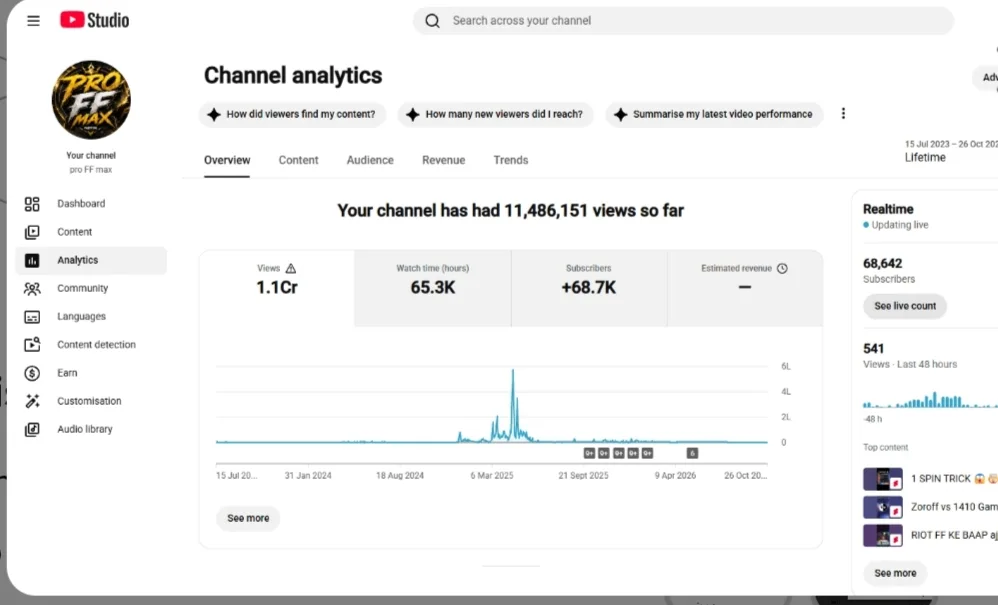
Task: Ask 'How many new viewers did I reach?'
Action: pyautogui.click(x=495, y=115)
